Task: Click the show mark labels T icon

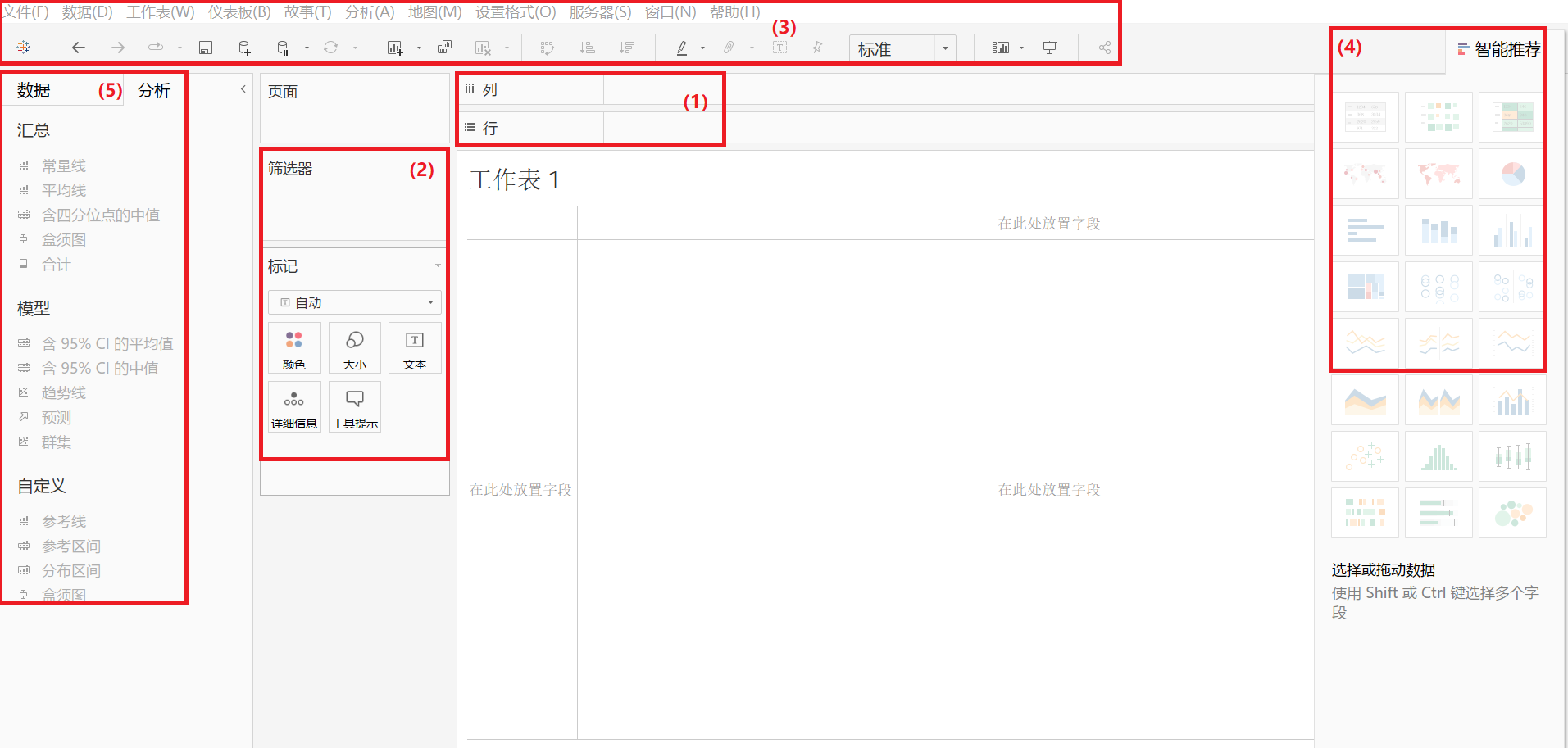Action: coord(780,48)
